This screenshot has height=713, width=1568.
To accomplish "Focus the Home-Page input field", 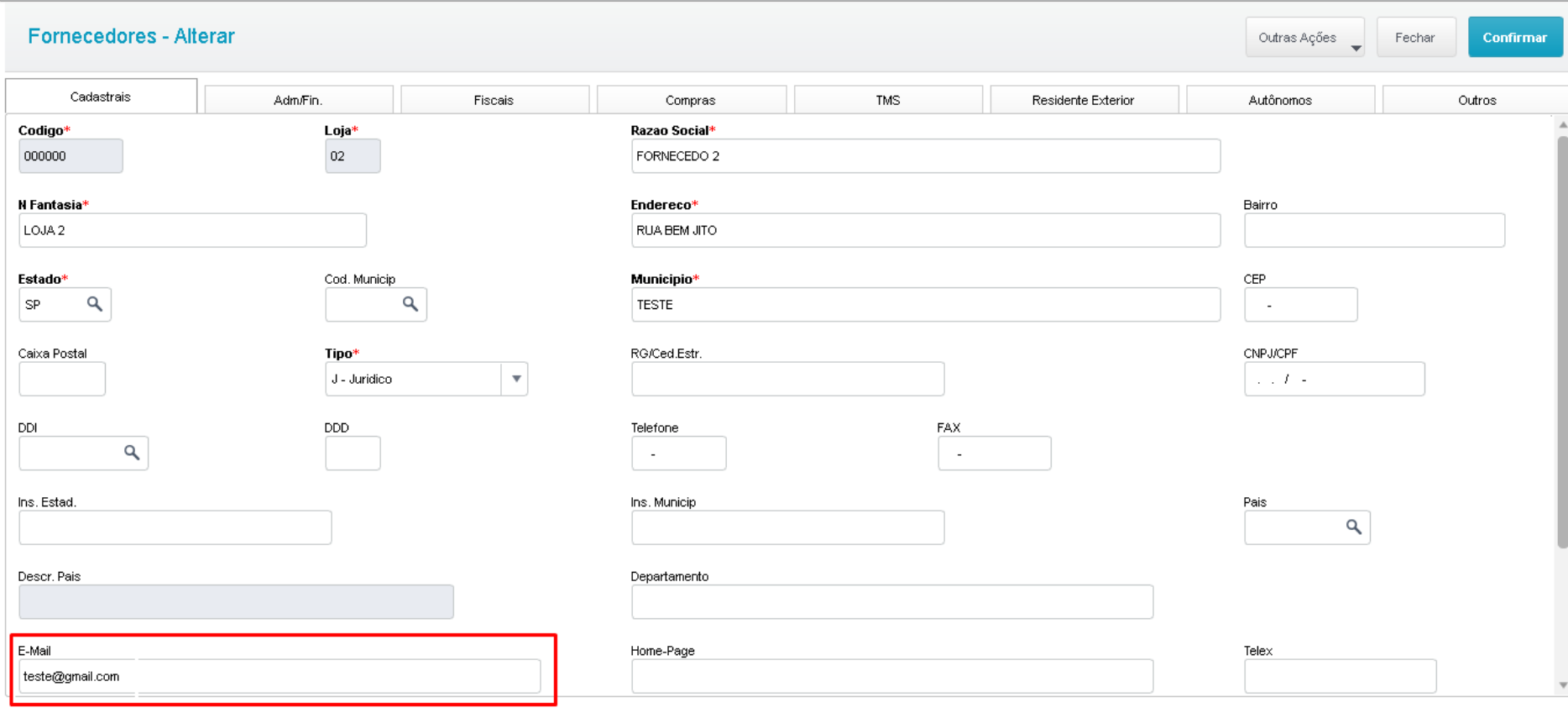I will 892,676.
